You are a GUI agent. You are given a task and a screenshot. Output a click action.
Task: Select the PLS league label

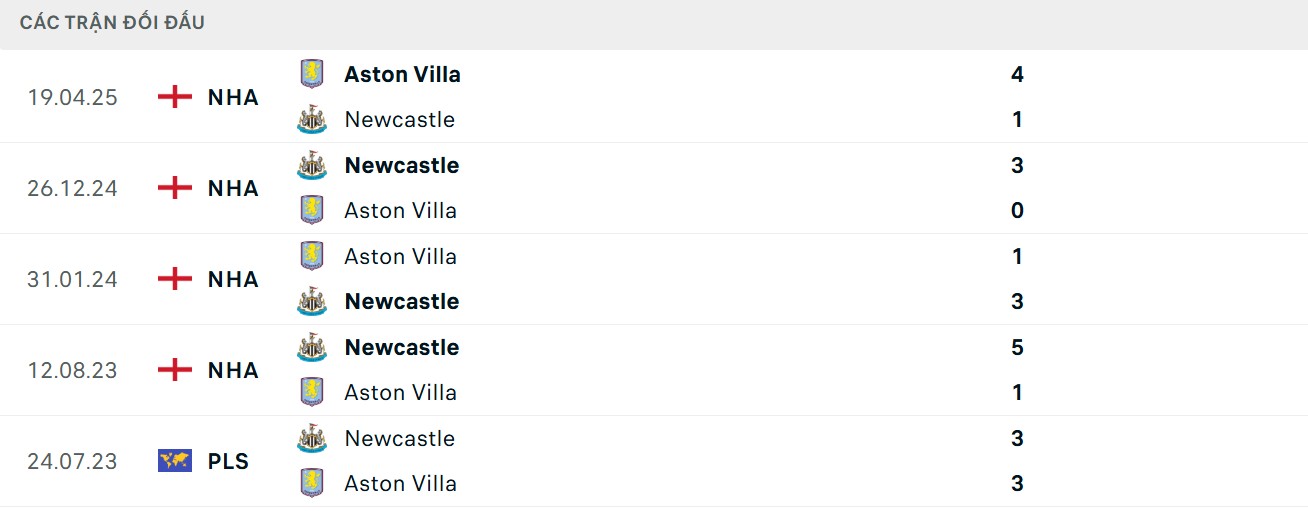pyautogui.click(x=228, y=461)
